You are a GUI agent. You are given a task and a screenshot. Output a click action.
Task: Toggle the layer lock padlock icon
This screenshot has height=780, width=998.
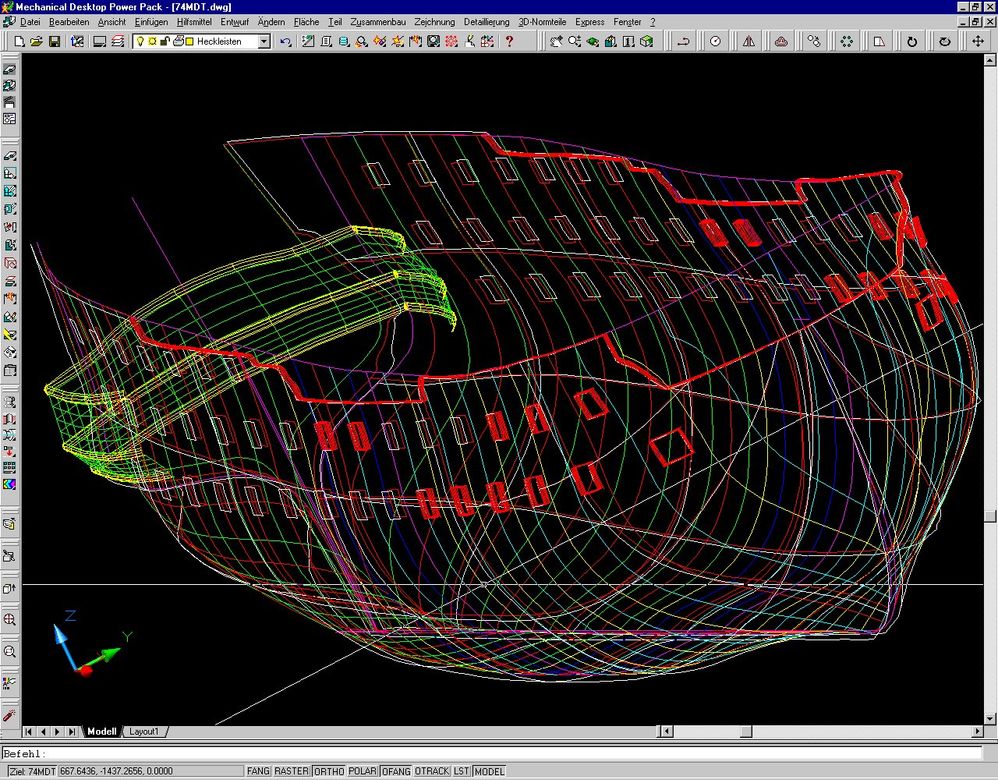(165, 41)
